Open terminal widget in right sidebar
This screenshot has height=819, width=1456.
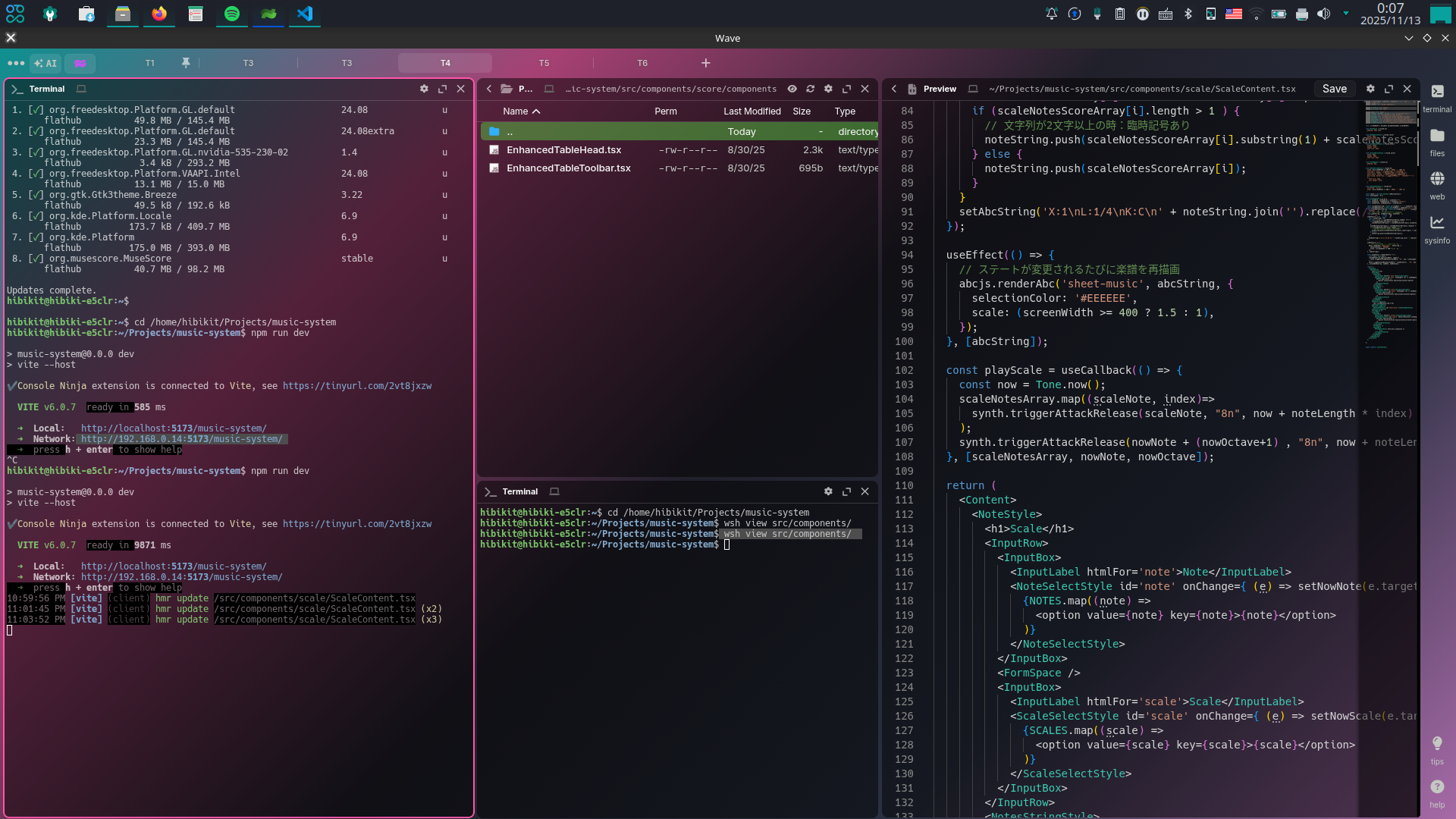(x=1437, y=97)
